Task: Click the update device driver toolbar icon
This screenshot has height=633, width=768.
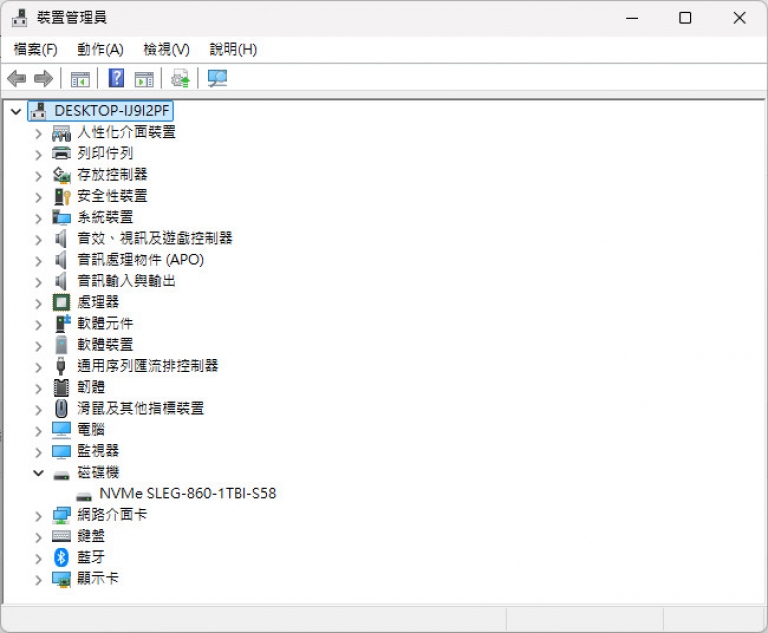Action: (180, 78)
